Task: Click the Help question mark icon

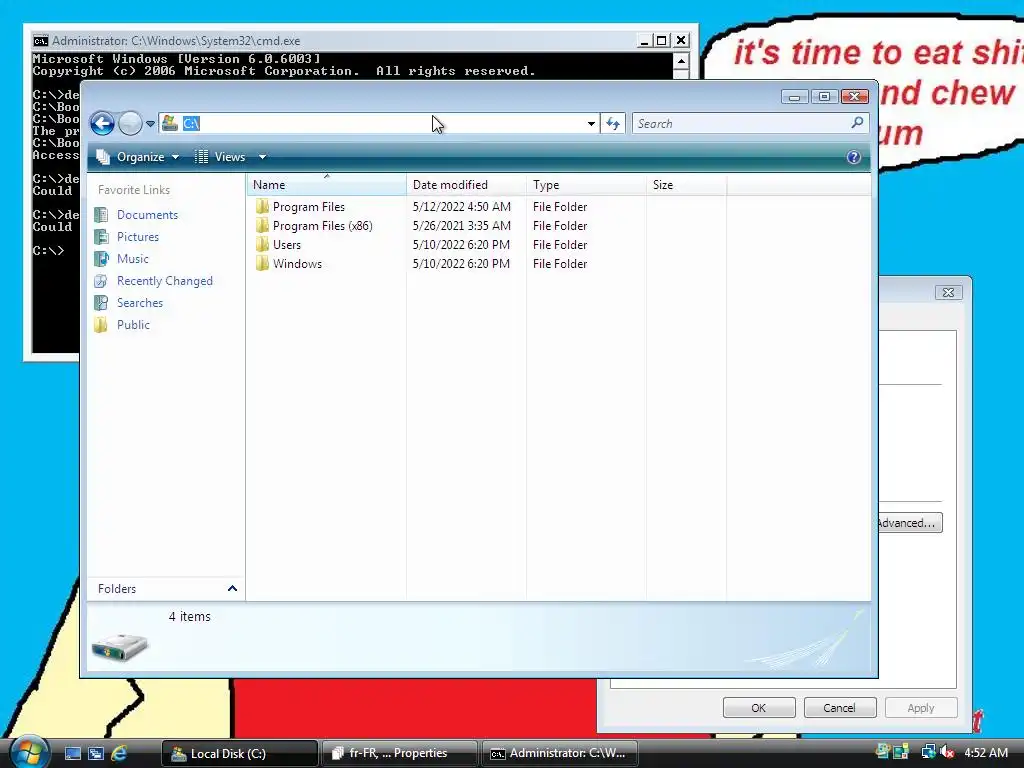Action: [853, 157]
